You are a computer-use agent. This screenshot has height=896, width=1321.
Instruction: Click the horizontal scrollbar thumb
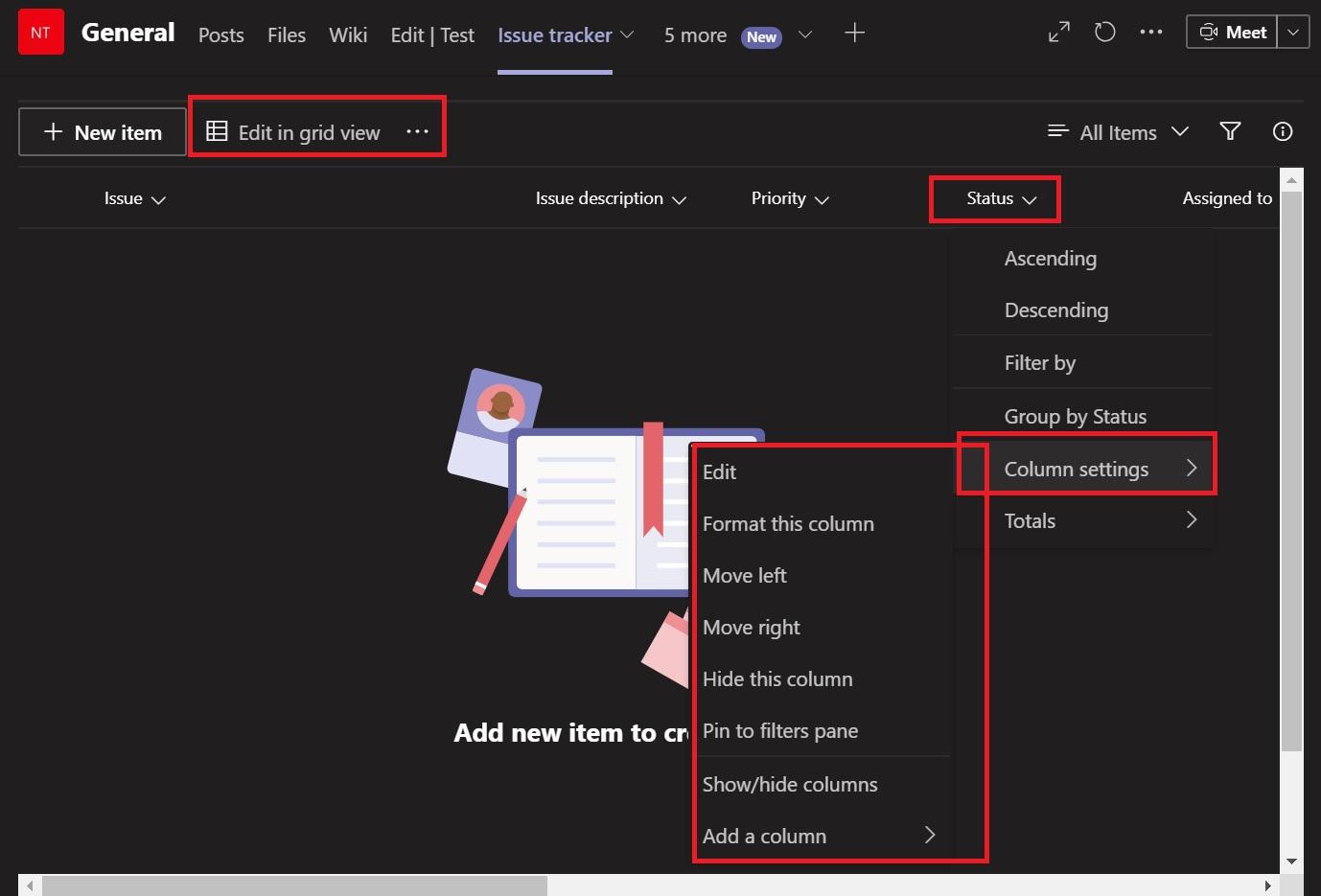(x=294, y=885)
